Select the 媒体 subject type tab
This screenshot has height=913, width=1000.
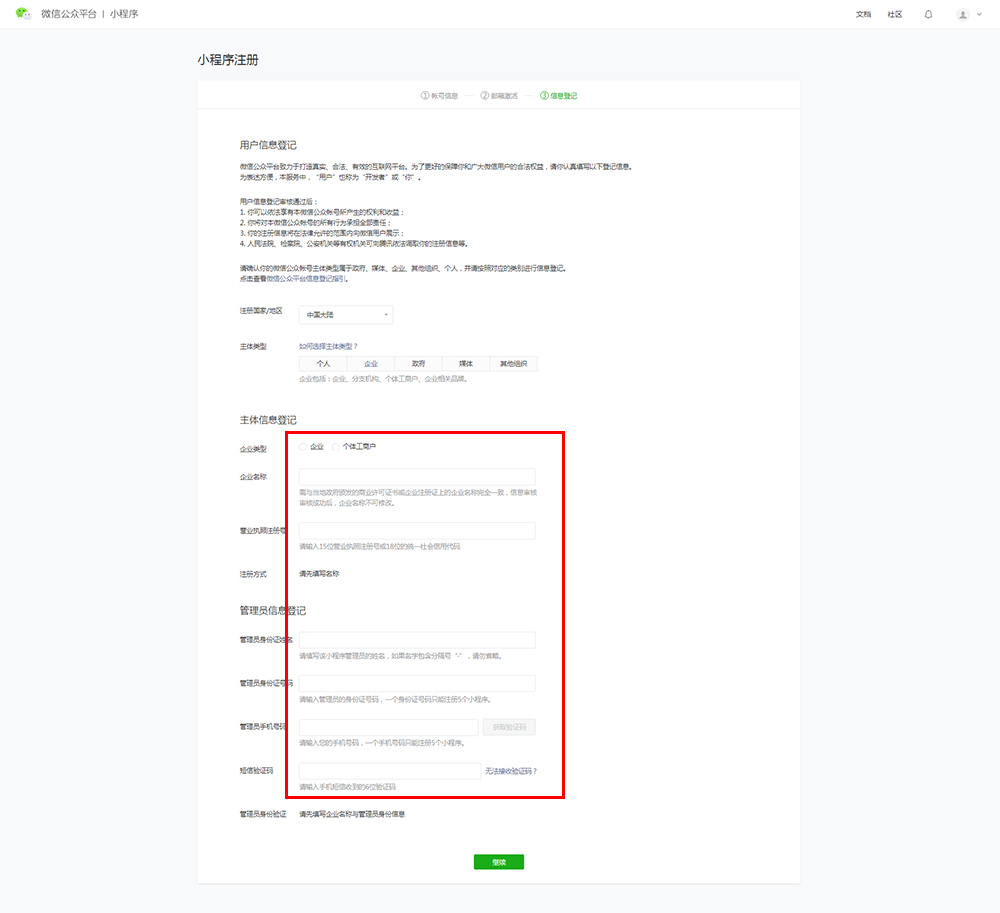pos(466,364)
